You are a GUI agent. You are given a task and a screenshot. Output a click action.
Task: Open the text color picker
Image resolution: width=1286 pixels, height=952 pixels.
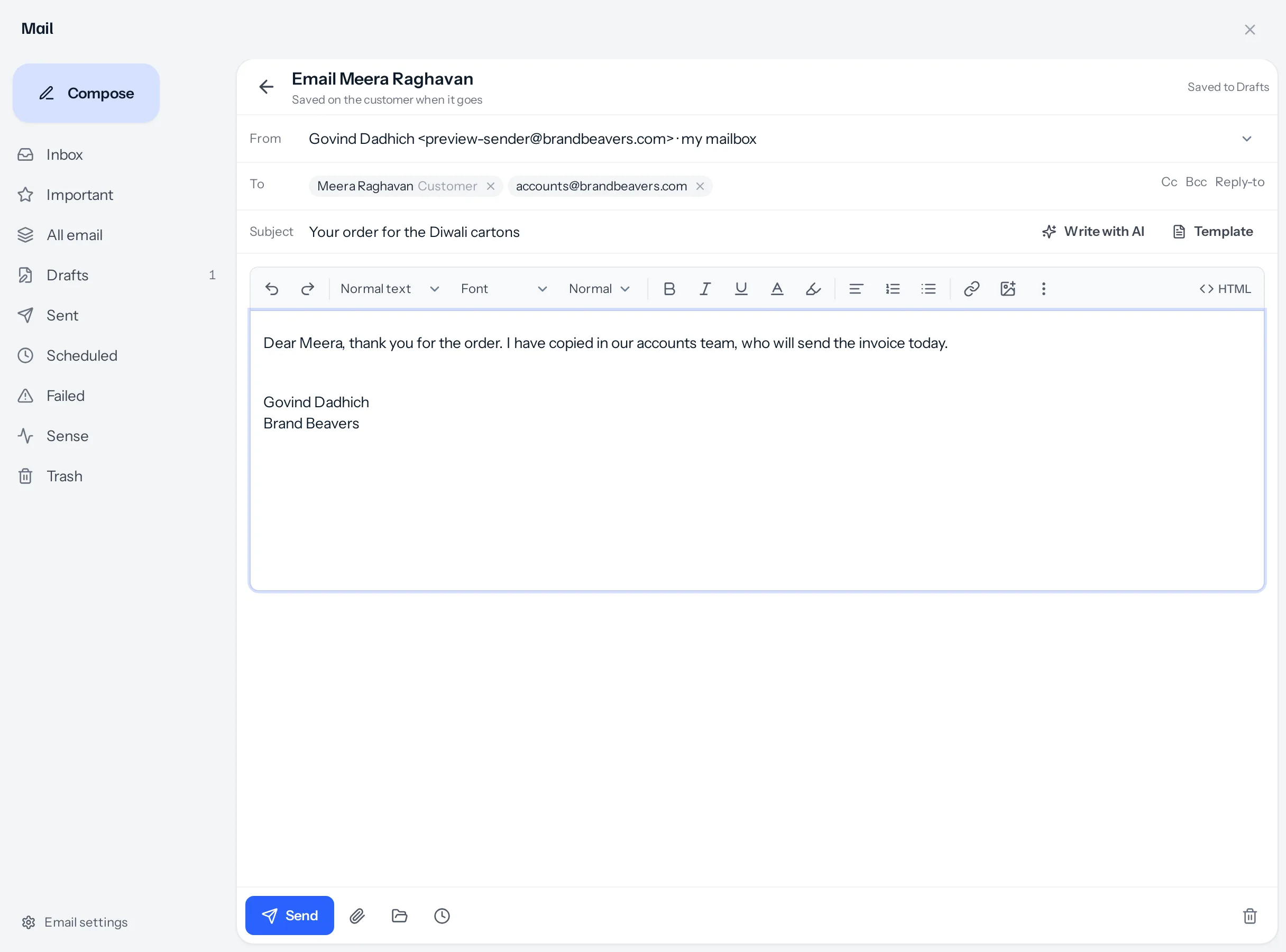coord(777,289)
